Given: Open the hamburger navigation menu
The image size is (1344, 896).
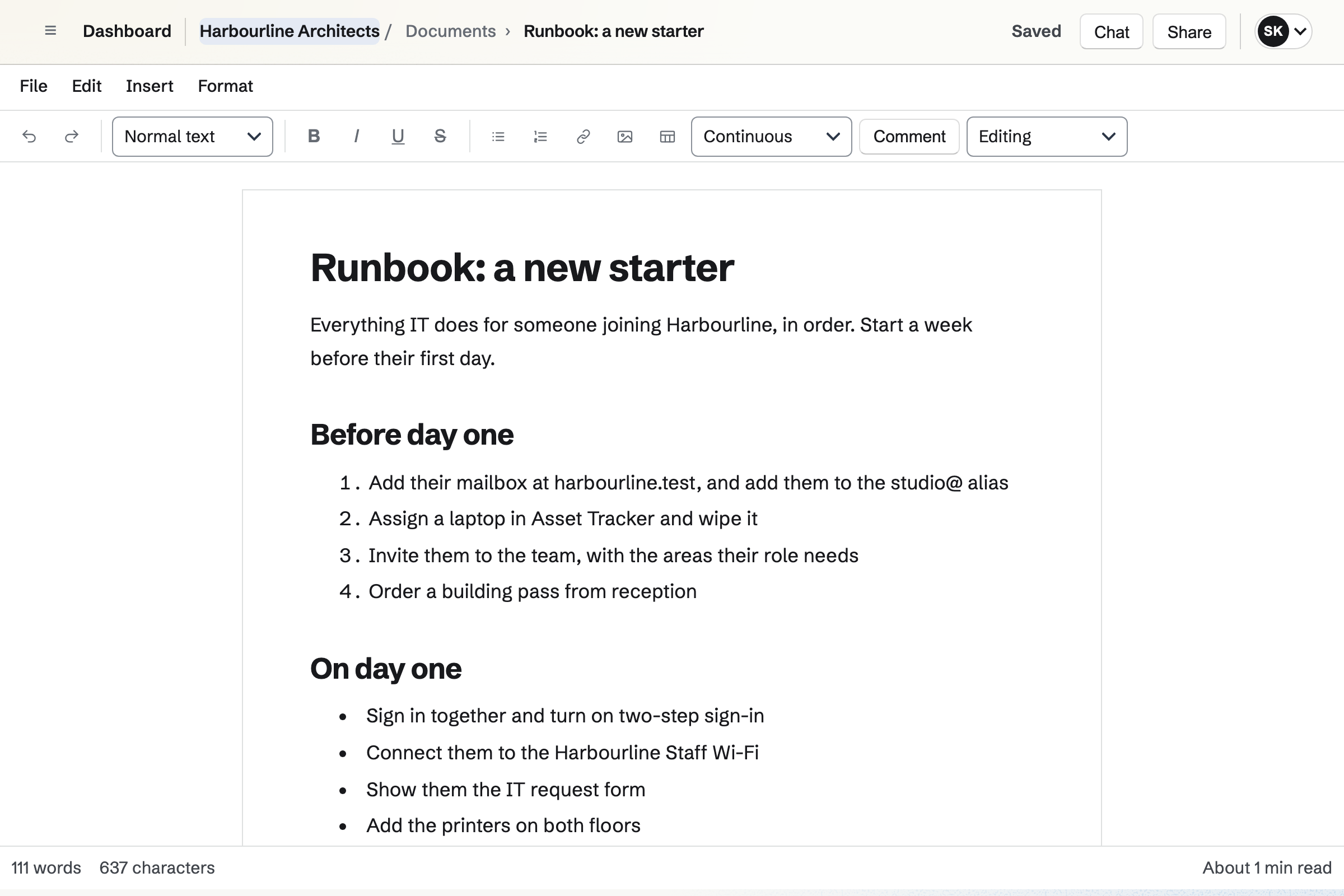Looking at the screenshot, I should click(50, 31).
